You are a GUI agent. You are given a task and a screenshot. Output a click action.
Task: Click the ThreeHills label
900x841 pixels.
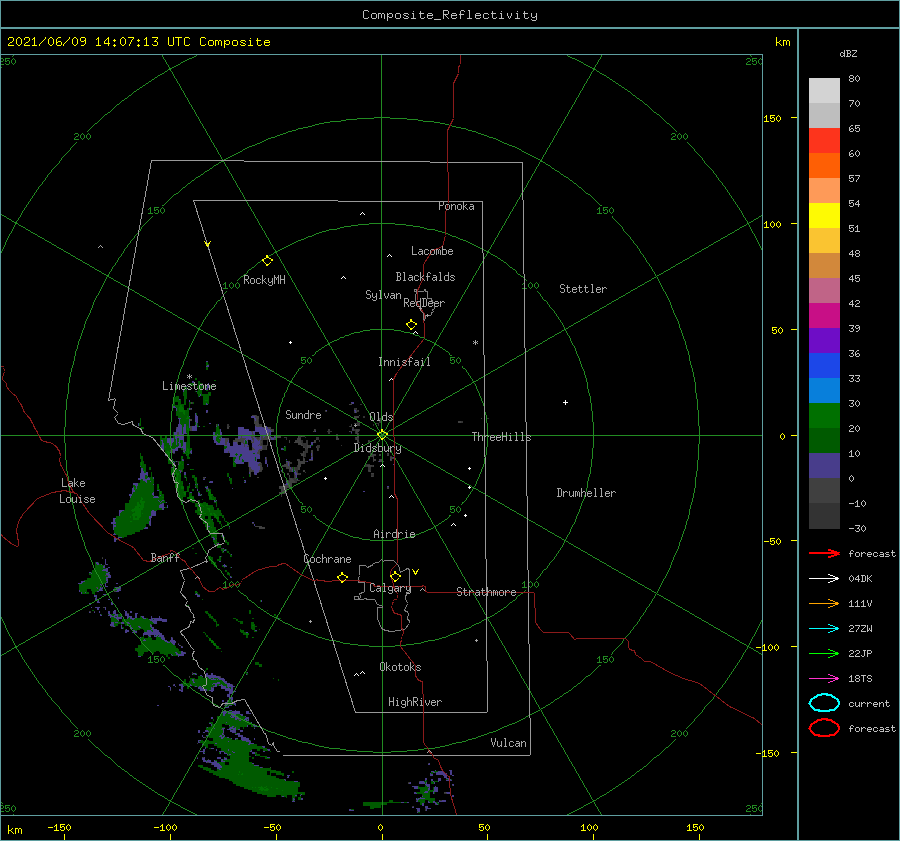point(501,437)
